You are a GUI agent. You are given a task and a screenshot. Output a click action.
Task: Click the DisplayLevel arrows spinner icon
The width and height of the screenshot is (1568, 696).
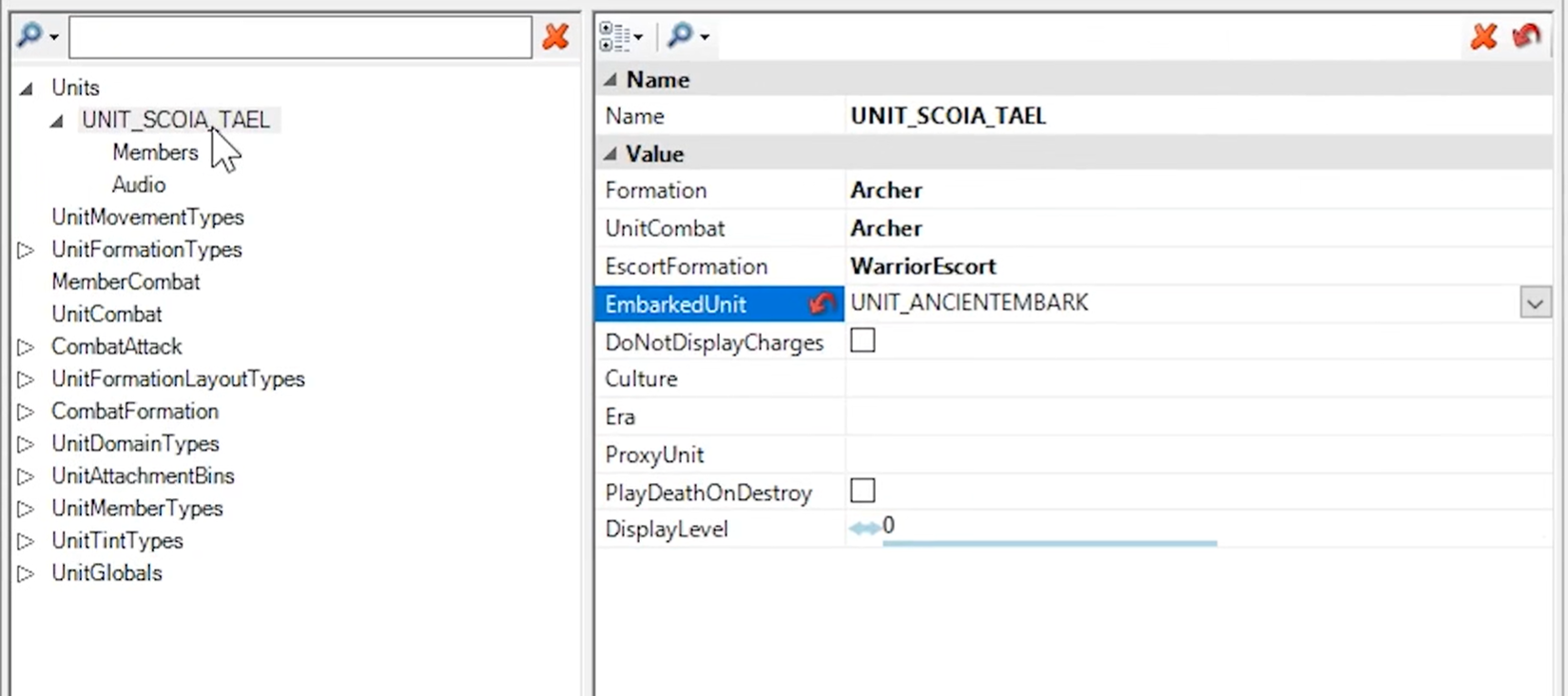(864, 529)
